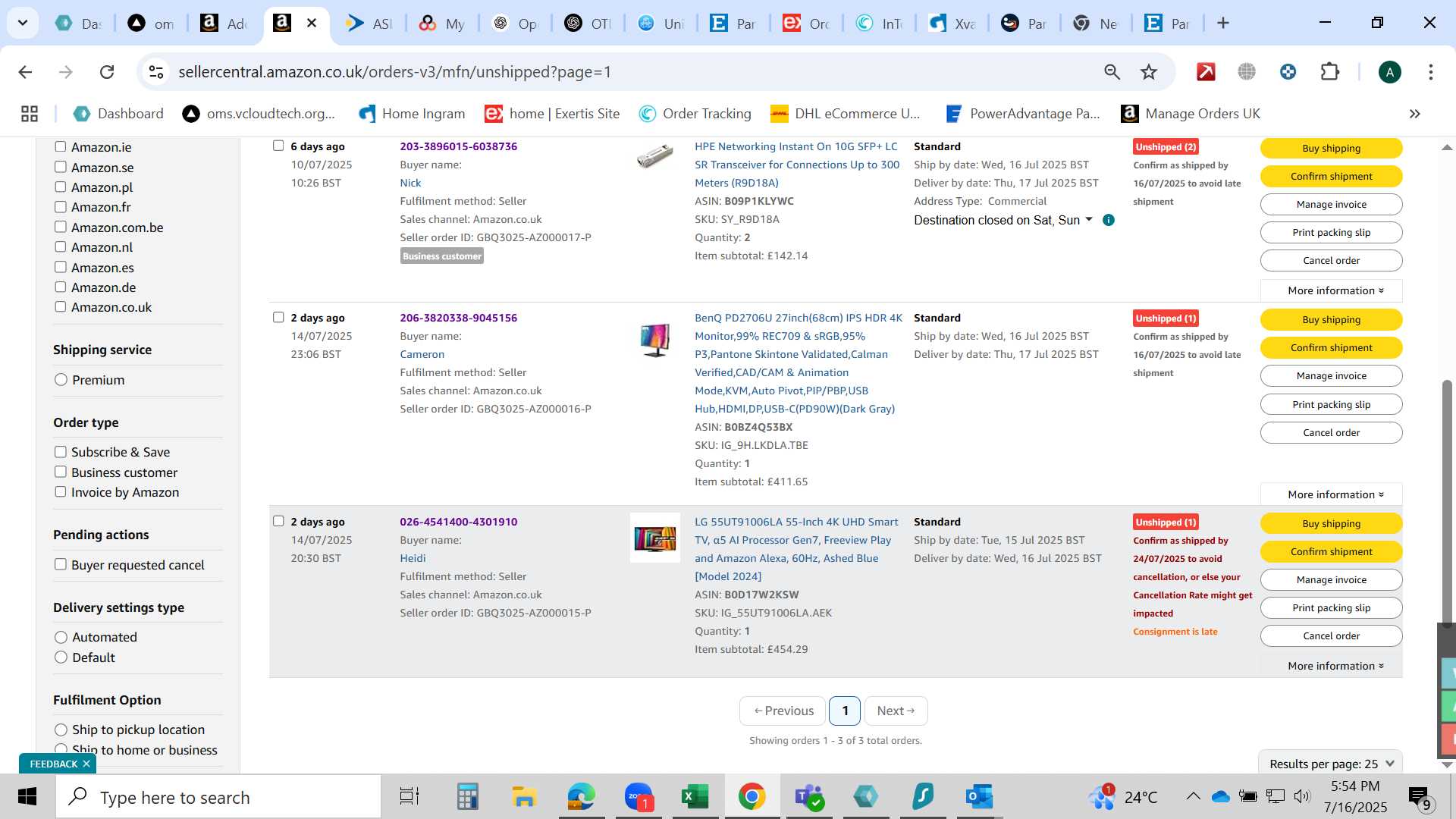This screenshot has width=1456, height=819.
Task: Open Zoom from the taskbar
Action: coord(639,797)
